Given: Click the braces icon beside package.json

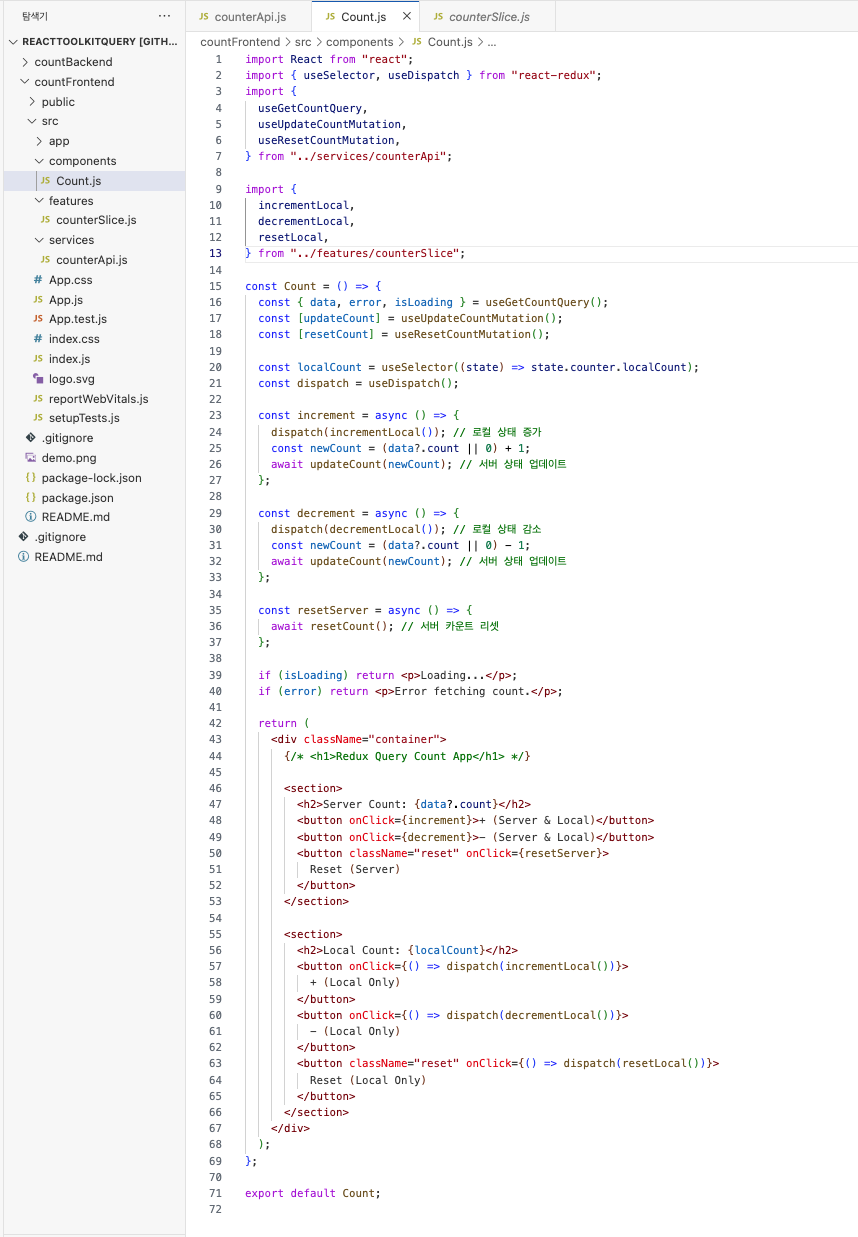Looking at the screenshot, I should click(31, 498).
